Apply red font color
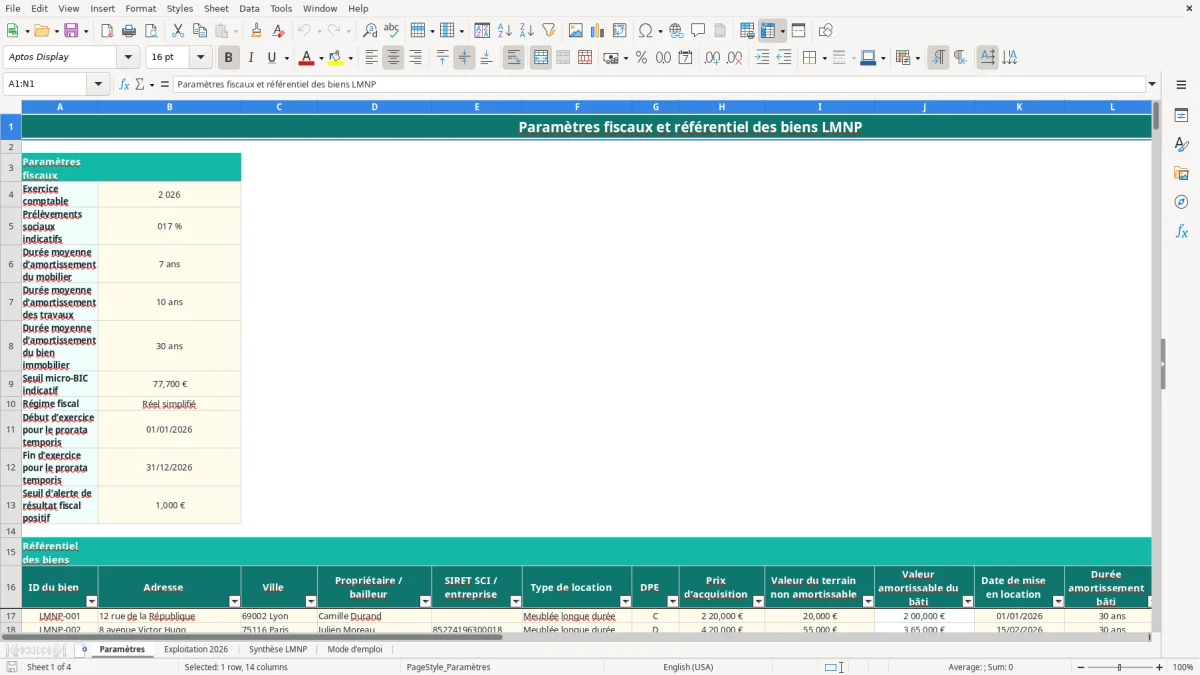This screenshot has width=1200, height=675. click(x=306, y=58)
